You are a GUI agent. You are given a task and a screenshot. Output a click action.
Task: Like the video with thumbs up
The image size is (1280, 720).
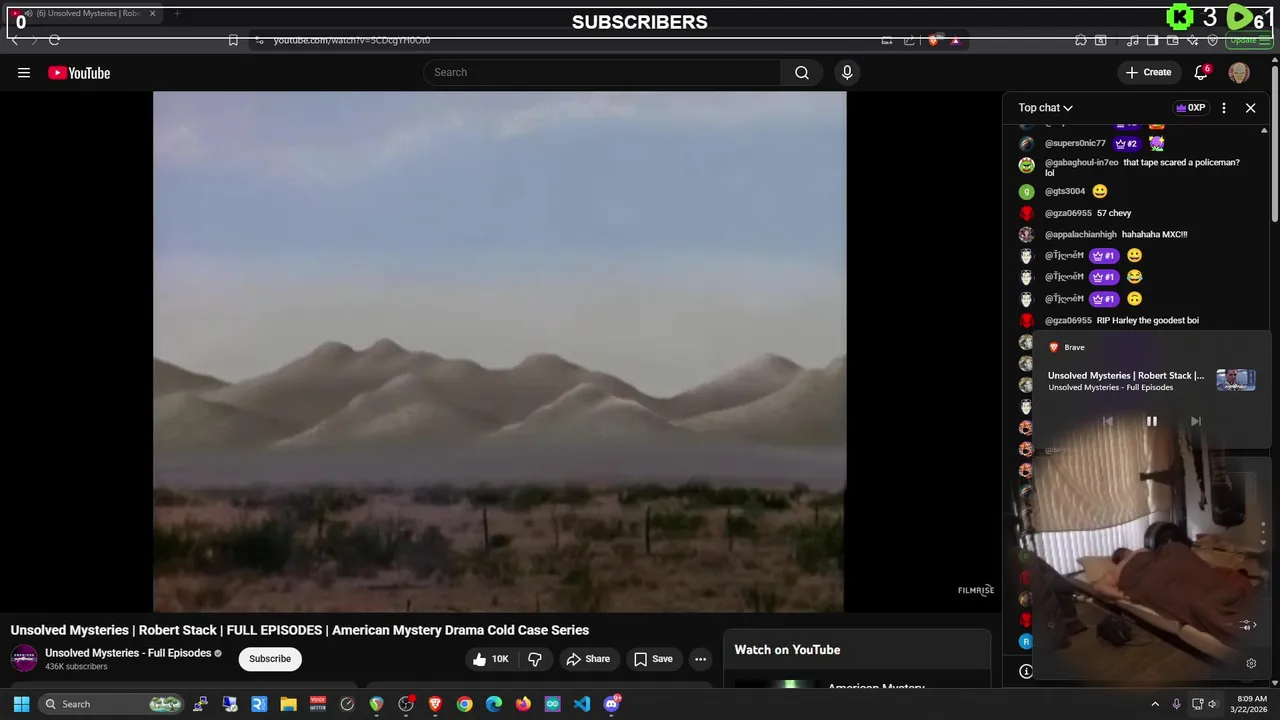pos(491,659)
